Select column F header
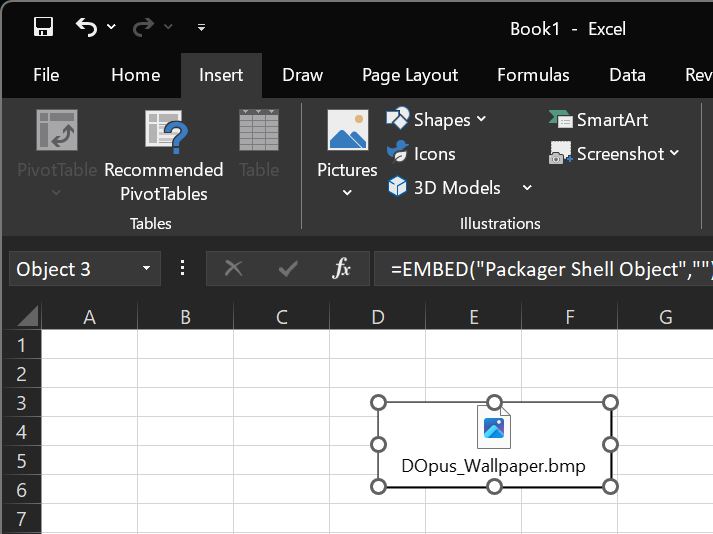713x534 pixels. [569, 317]
